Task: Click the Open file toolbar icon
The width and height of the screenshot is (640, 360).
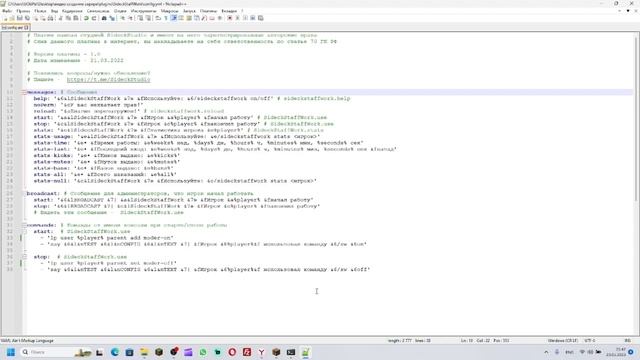Action: [12, 18]
